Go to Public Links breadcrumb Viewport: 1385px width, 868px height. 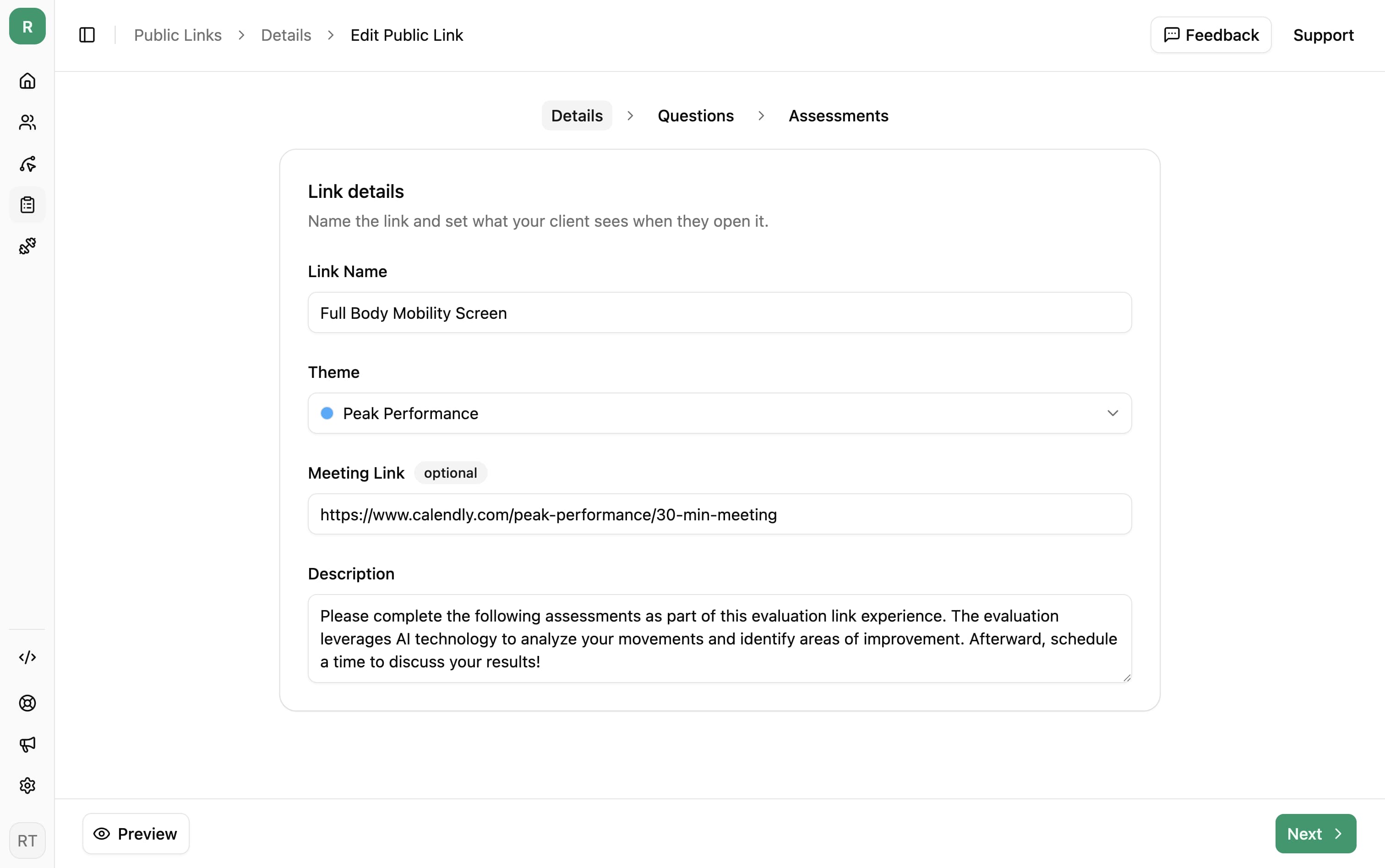pyautogui.click(x=178, y=35)
